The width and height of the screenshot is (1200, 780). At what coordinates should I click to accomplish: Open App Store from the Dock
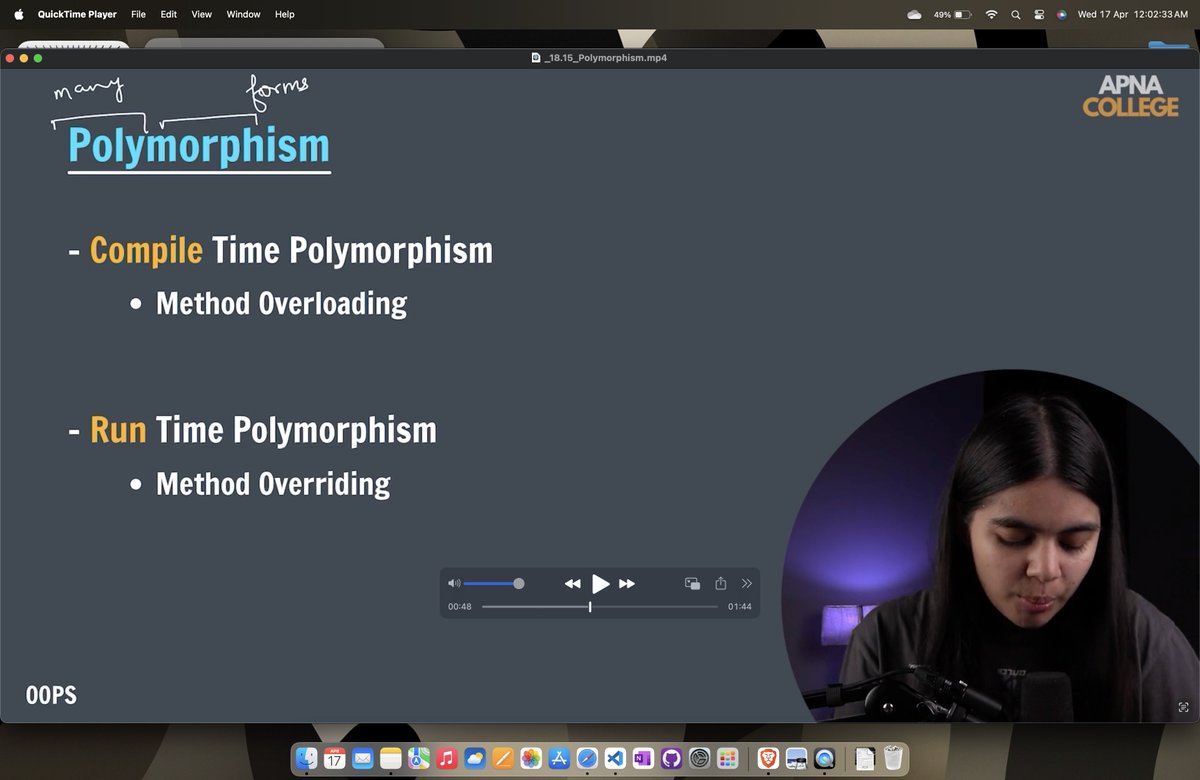[559, 758]
